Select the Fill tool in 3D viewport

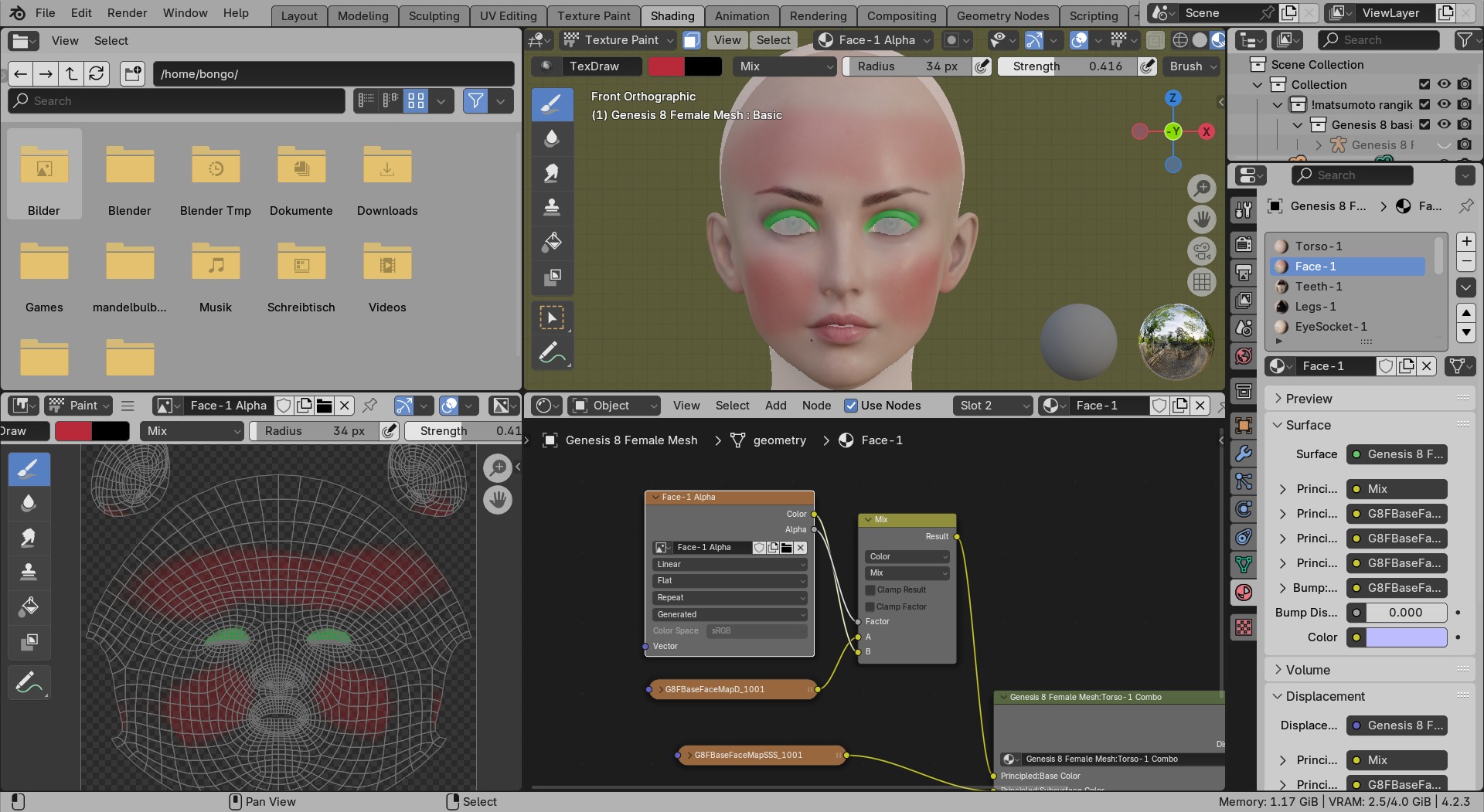552,242
